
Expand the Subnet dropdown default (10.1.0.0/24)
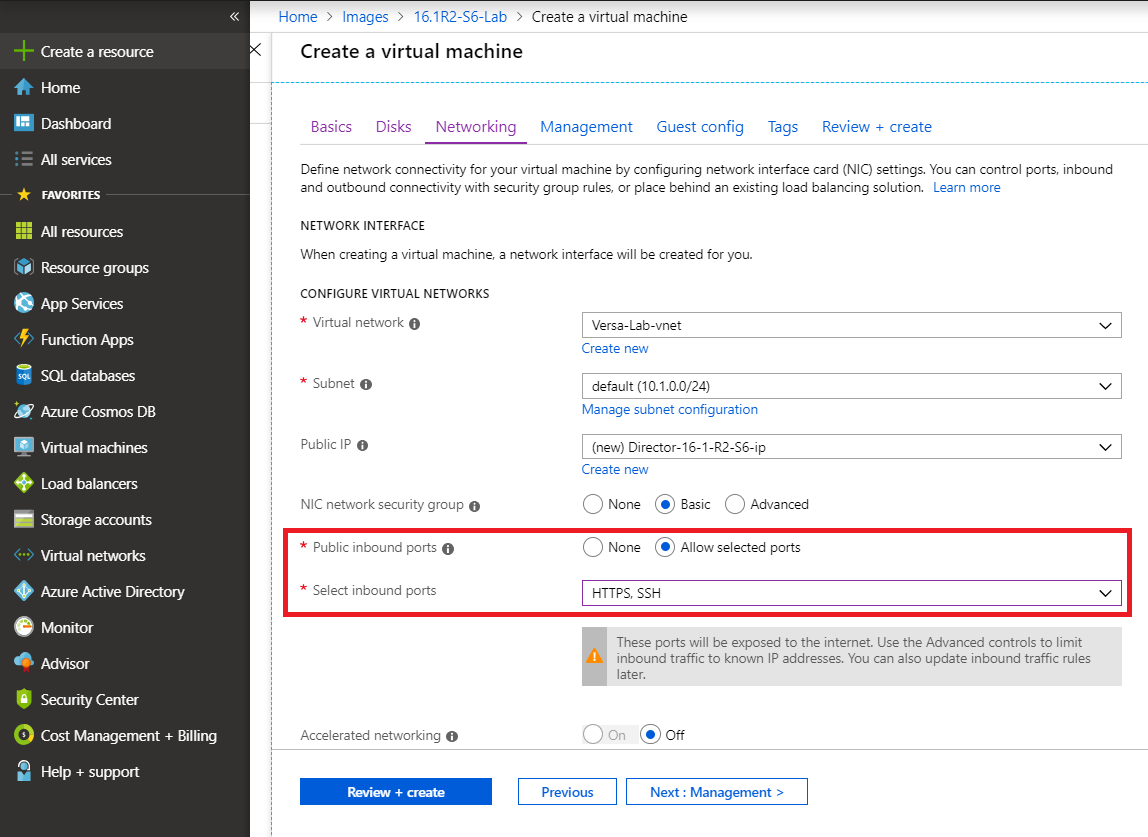pyautogui.click(x=851, y=386)
